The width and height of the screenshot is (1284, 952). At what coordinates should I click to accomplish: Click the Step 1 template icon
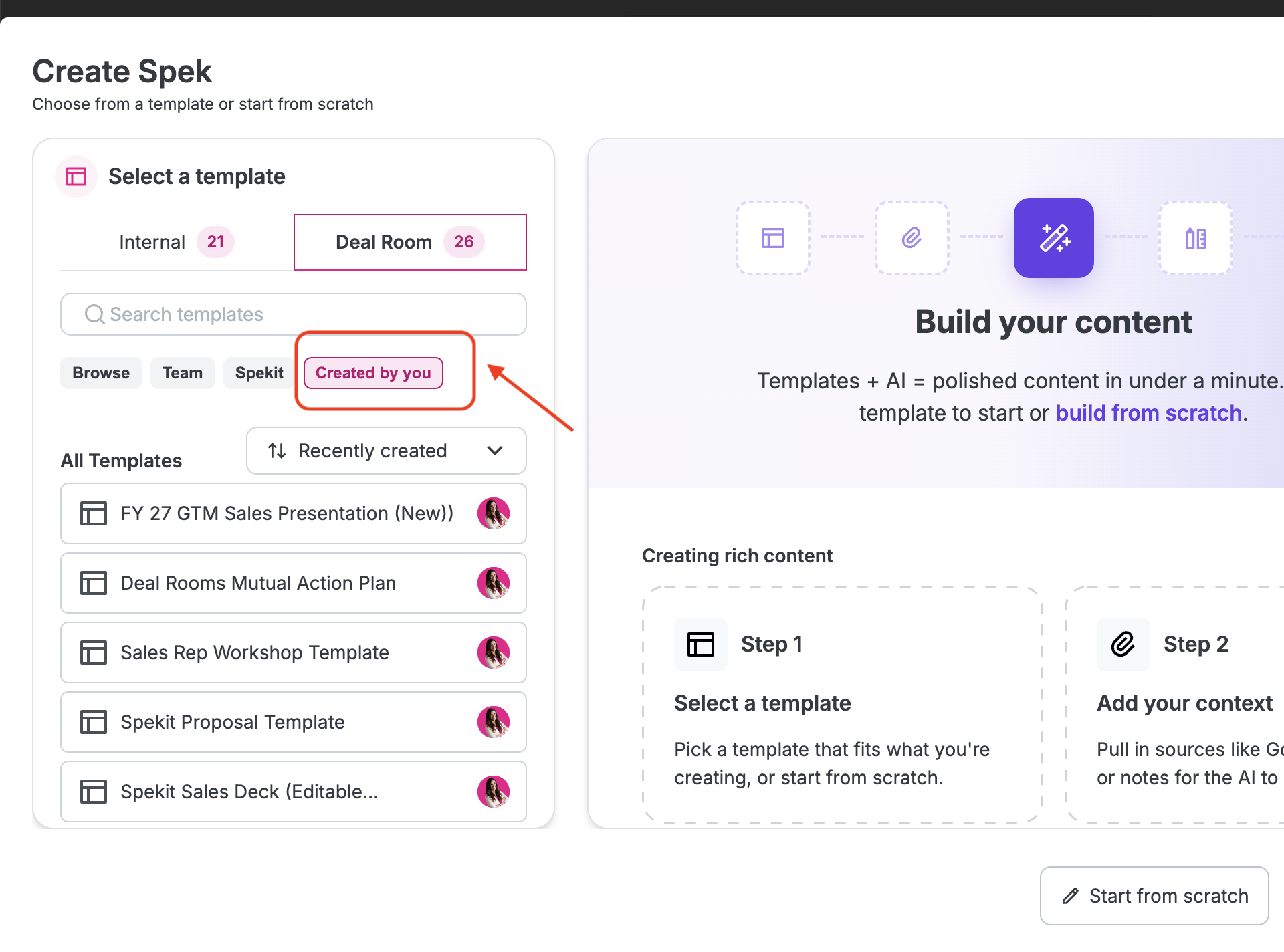[701, 644]
